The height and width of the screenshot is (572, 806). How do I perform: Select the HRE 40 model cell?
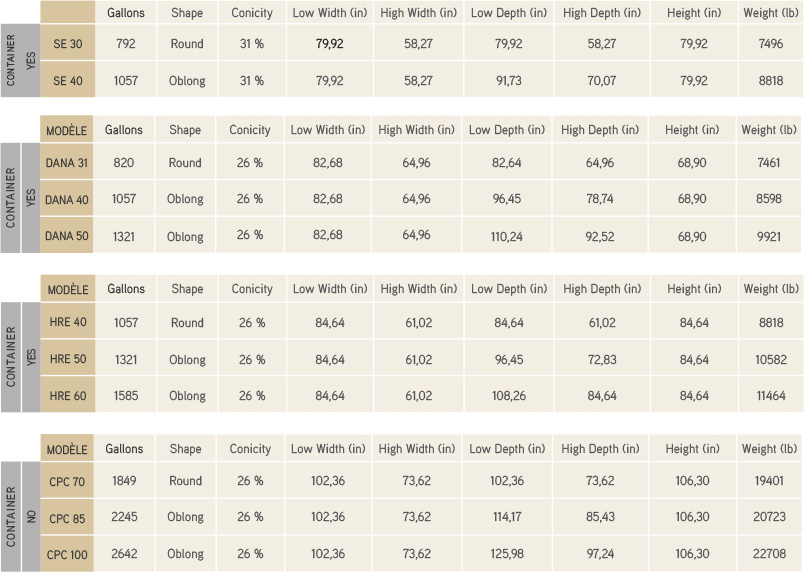click(68, 323)
